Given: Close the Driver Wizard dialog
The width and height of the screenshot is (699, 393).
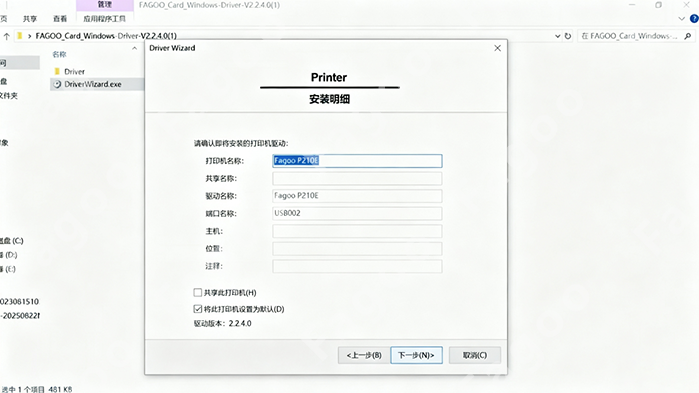Looking at the screenshot, I should (x=498, y=48).
